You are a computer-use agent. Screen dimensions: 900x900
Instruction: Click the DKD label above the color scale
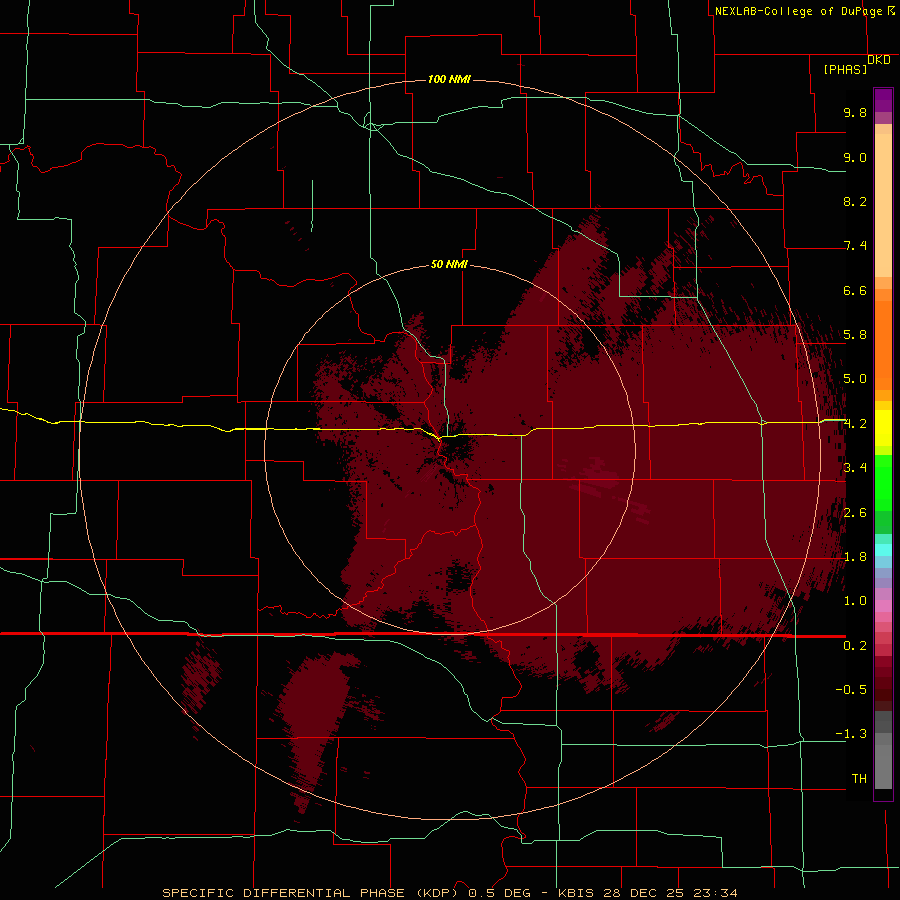click(879, 60)
